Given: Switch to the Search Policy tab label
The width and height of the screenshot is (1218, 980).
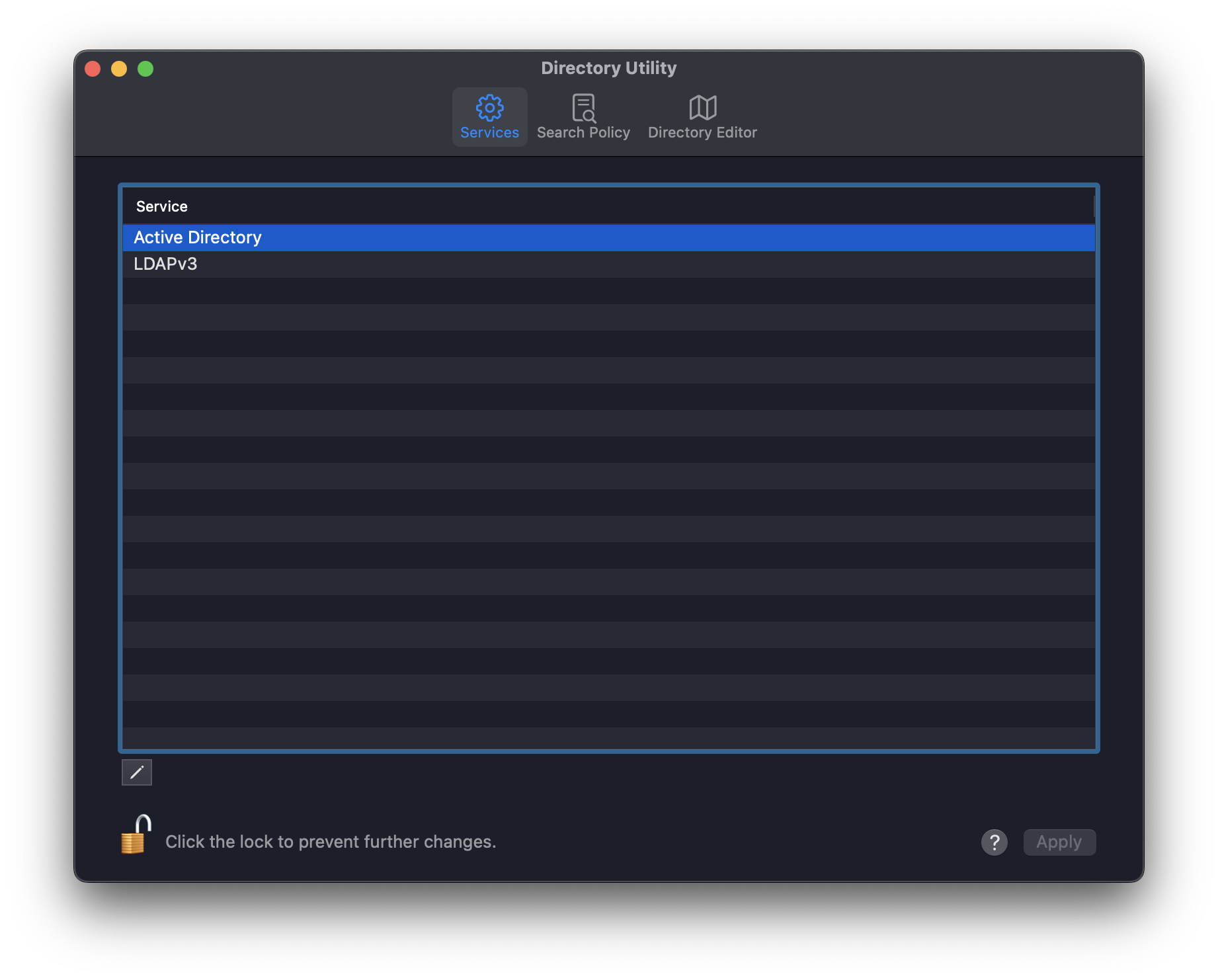Looking at the screenshot, I should 583,132.
